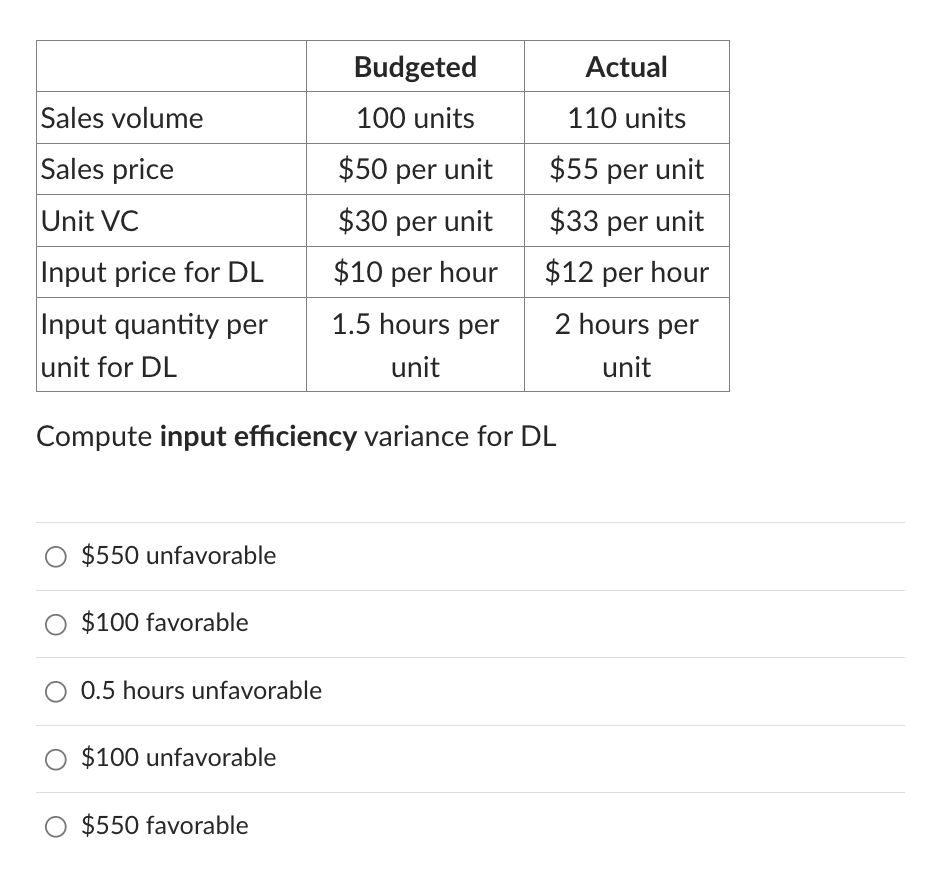Viewport: 940px width, 882px height.
Task: Click the 110 units actual cell
Action: click(626, 118)
